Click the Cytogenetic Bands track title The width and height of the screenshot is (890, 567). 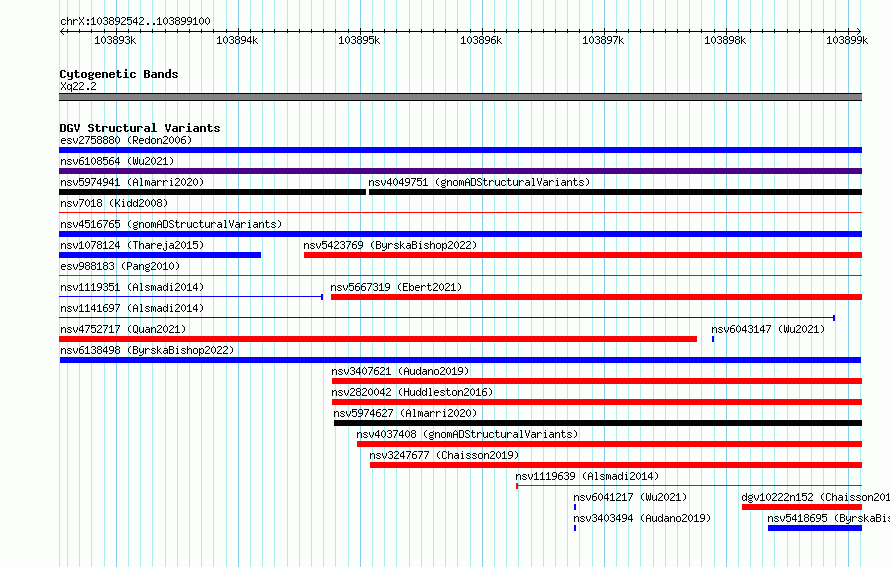pyautogui.click(x=119, y=74)
